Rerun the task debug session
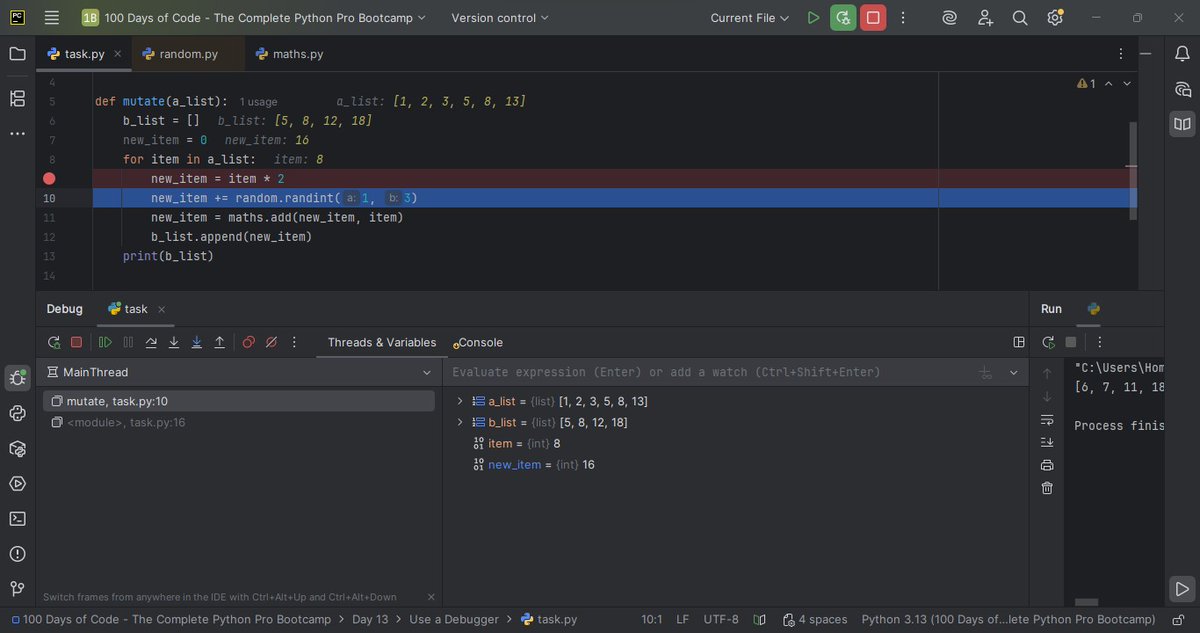The image size is (1200, 633). (x=54, y=342)
